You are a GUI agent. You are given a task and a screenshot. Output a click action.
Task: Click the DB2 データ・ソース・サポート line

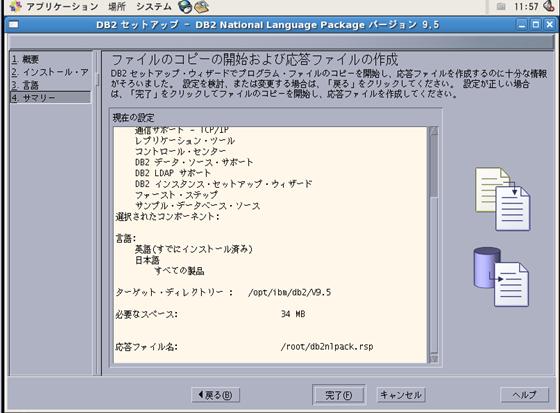[194, 162]
